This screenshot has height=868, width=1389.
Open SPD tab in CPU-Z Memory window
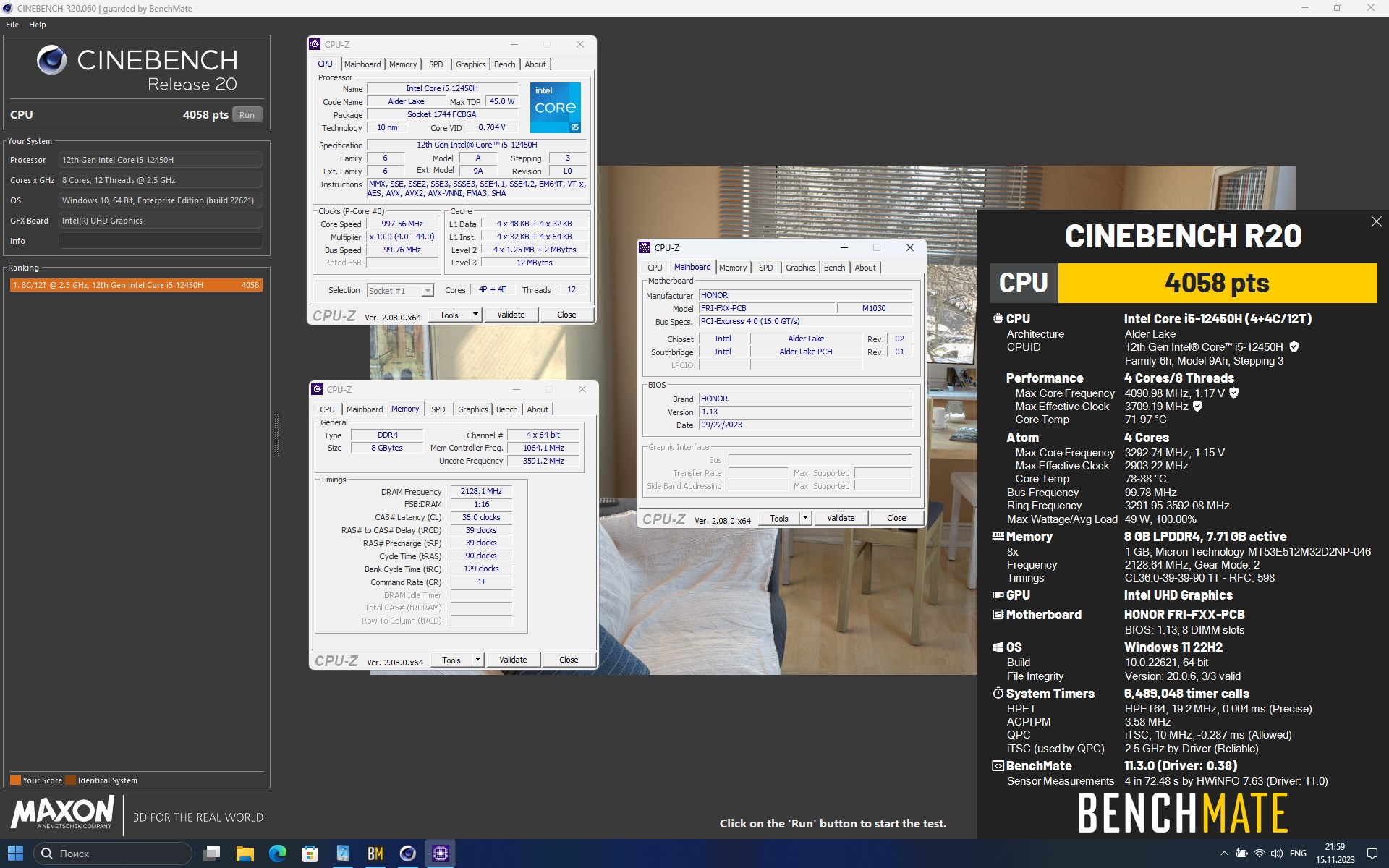point(438,409)
